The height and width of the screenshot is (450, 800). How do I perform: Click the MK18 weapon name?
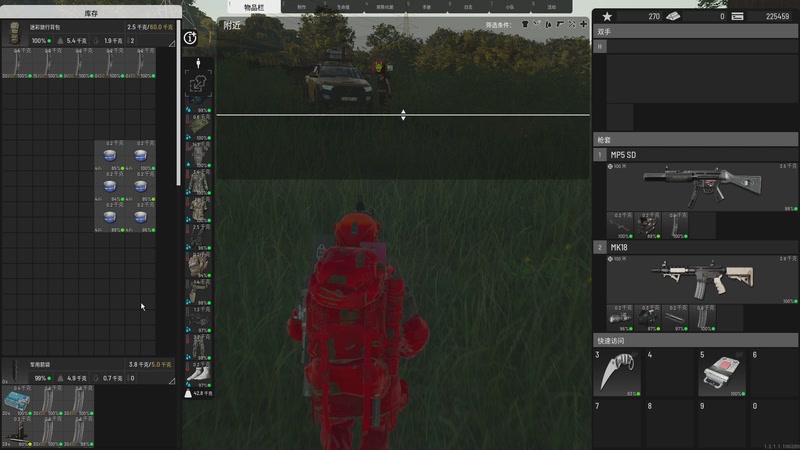619,247
